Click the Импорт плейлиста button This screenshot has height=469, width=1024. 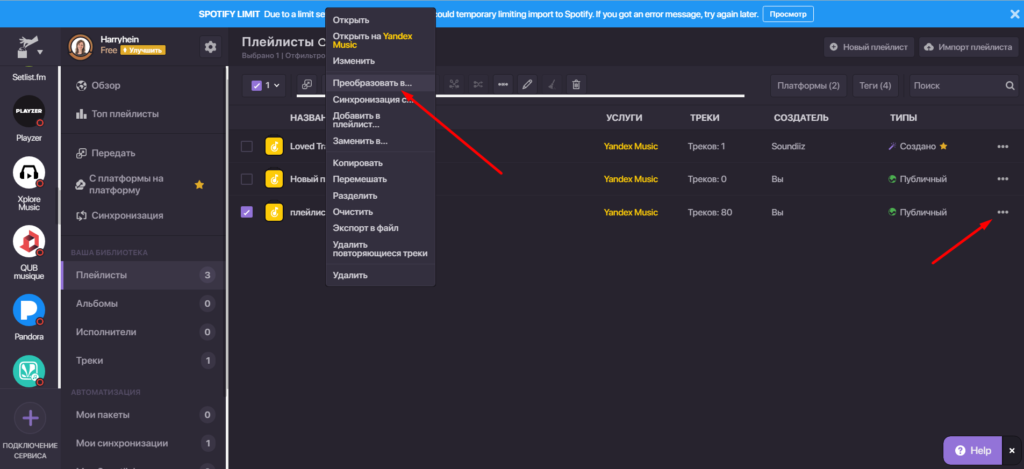[966, 47]
